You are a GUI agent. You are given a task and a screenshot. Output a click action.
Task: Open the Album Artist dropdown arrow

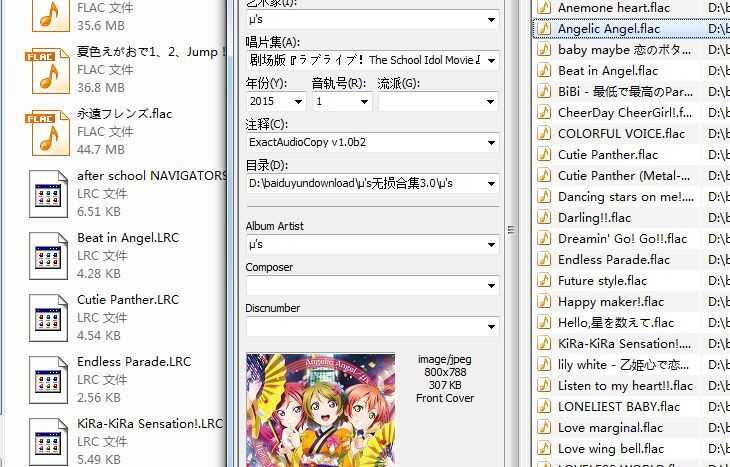tap(491, 244)
